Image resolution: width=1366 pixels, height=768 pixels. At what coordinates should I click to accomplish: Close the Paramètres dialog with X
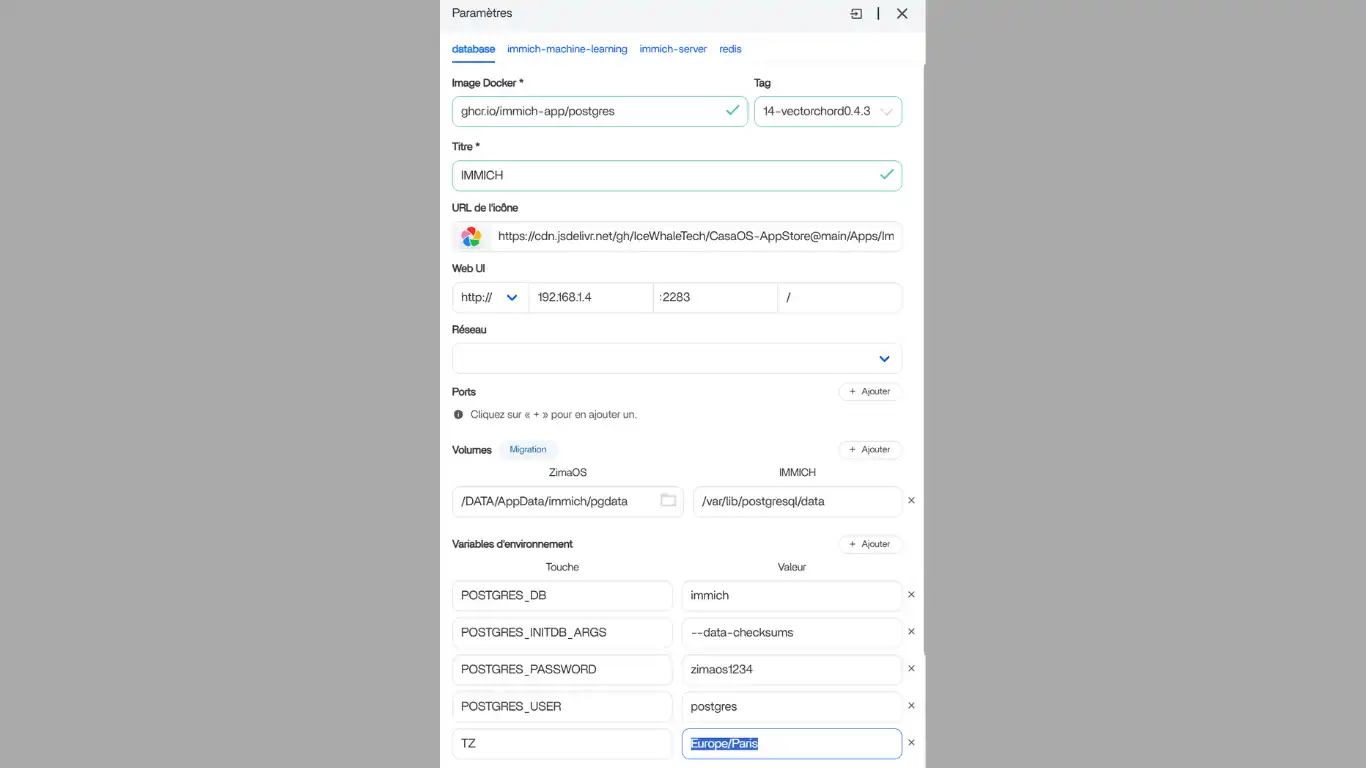(902, 14)
